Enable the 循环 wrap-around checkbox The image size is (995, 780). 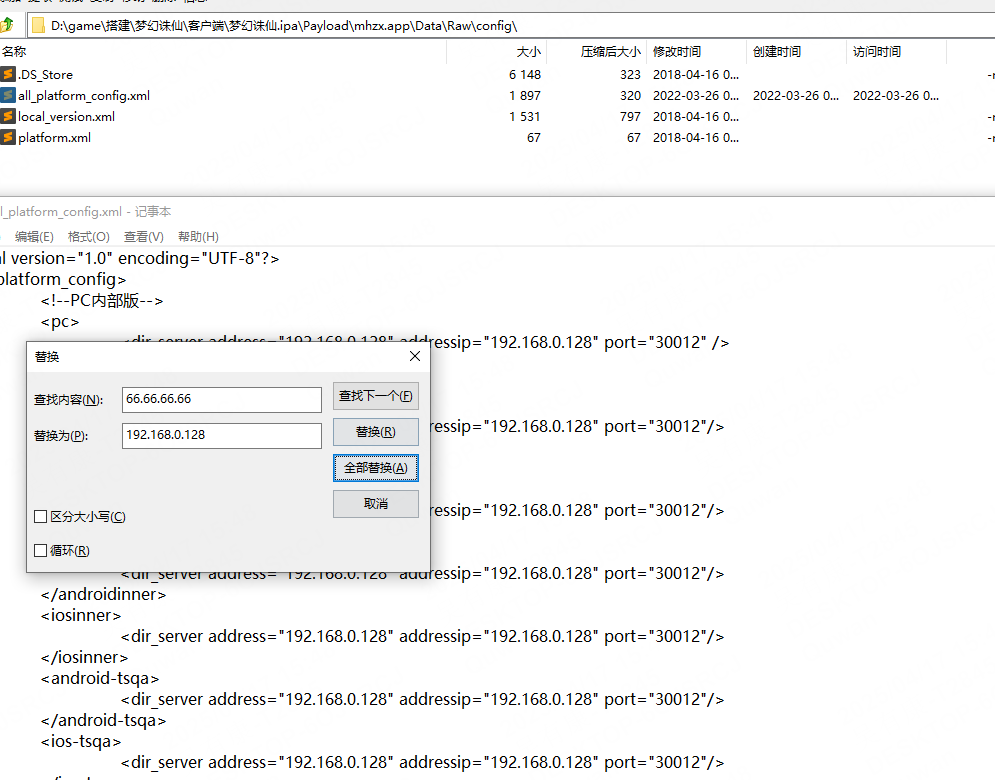click(x=41, y=551)
